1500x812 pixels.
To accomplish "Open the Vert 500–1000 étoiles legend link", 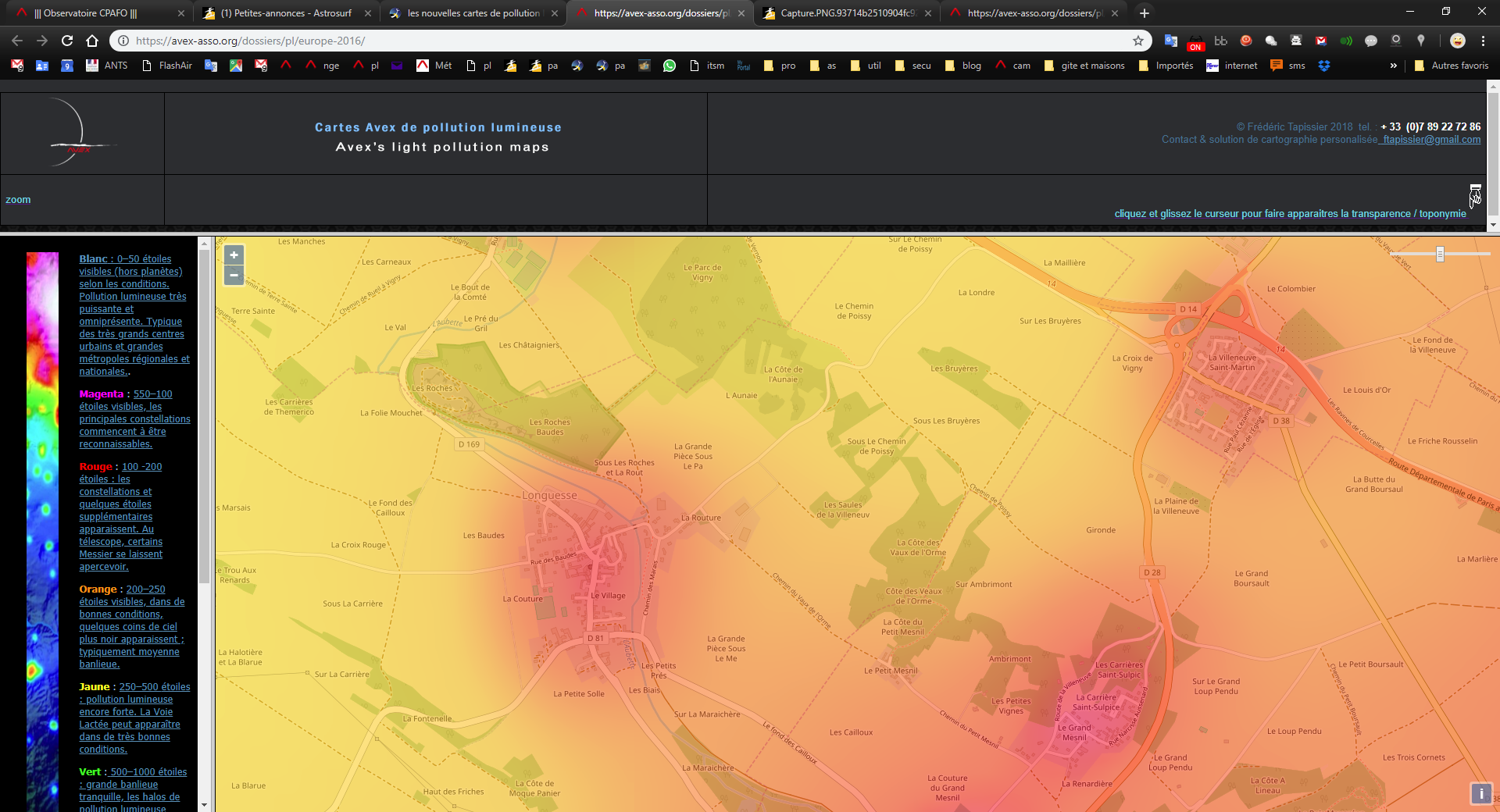I will pos(133,790).
